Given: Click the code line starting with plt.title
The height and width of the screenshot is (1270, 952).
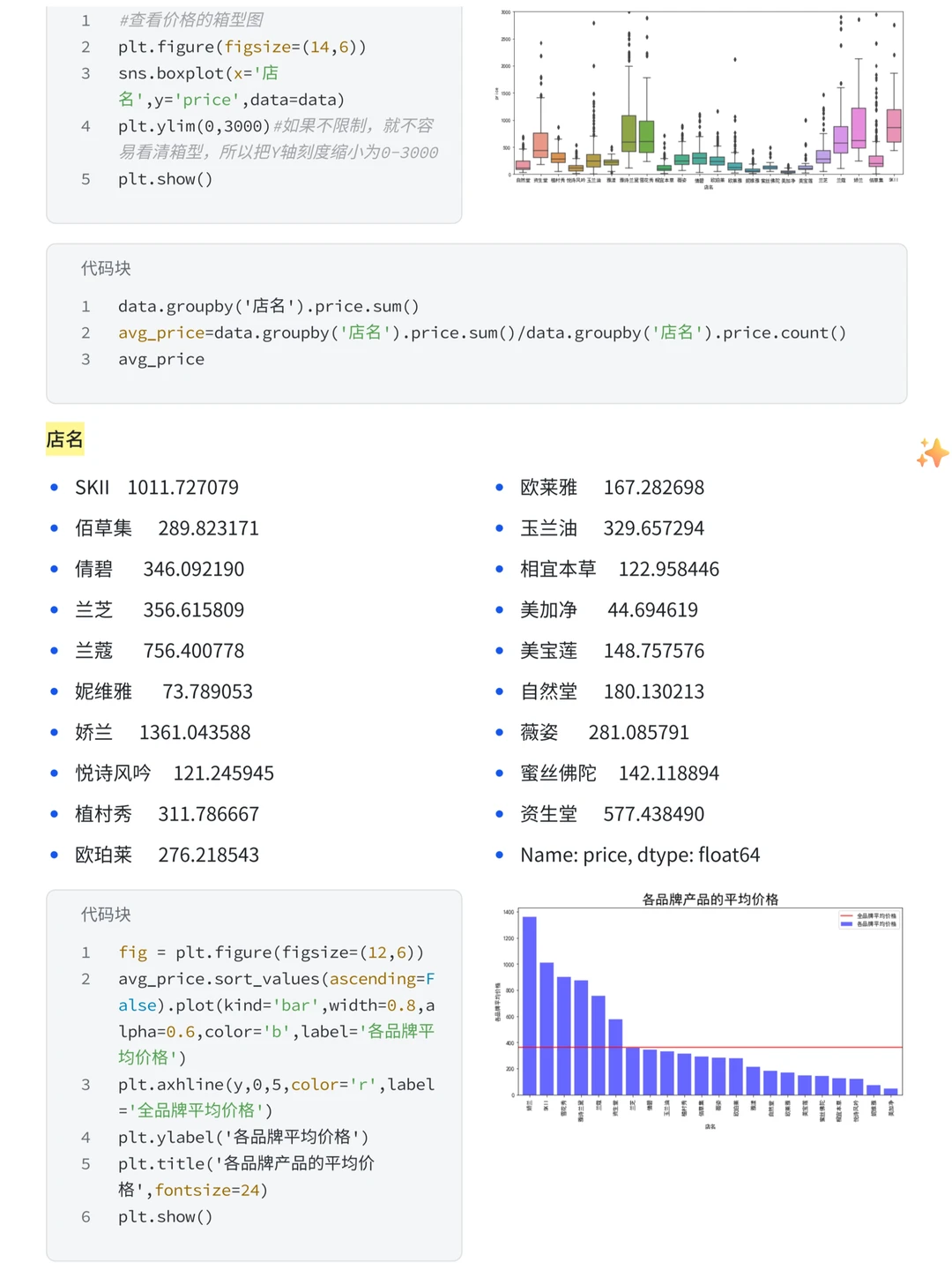Looking at the screenshot, I should 247,1177.
